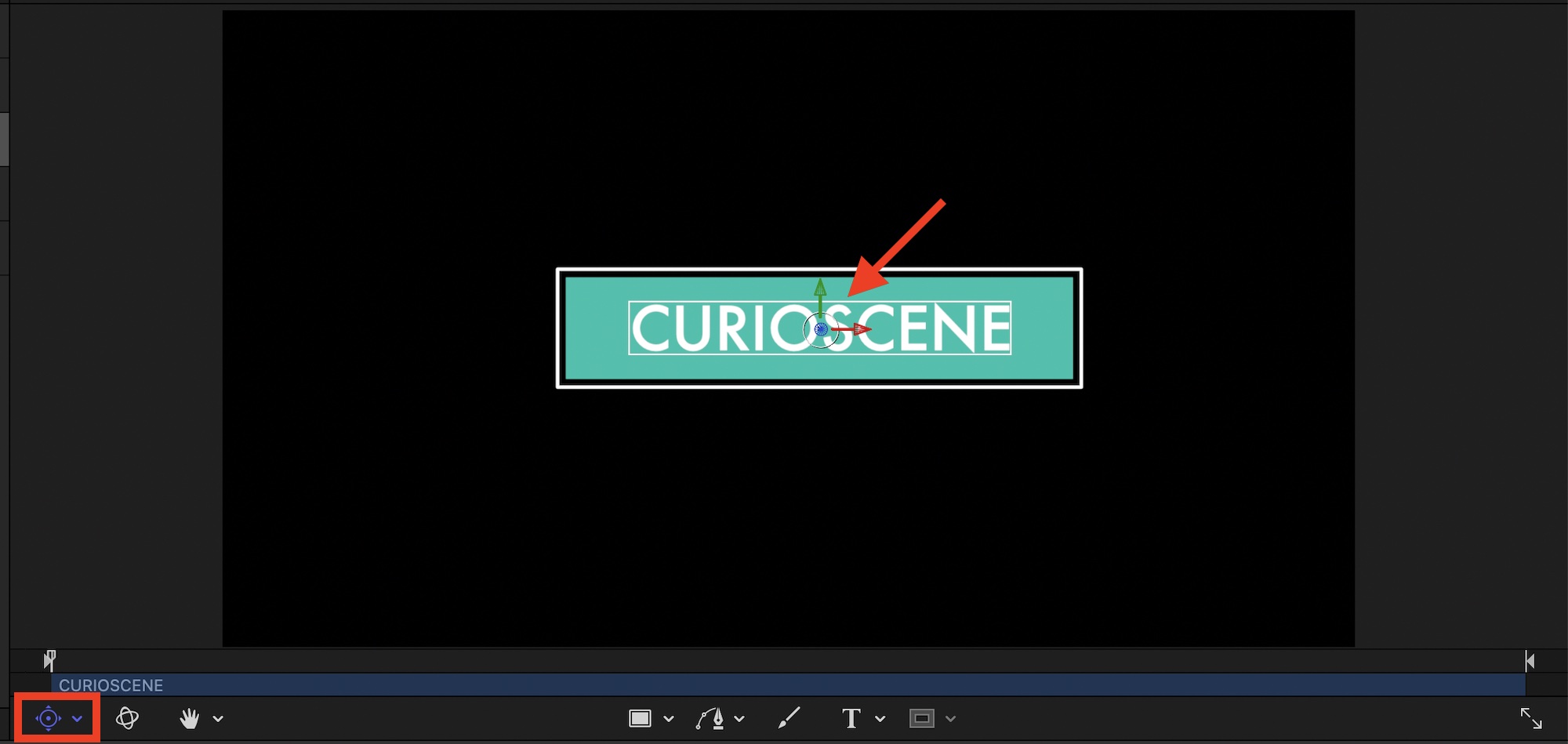The width and height of the screenshot is (1568, 744).
Task: Select the 3D Transform tool
Action: click(127, 718)
